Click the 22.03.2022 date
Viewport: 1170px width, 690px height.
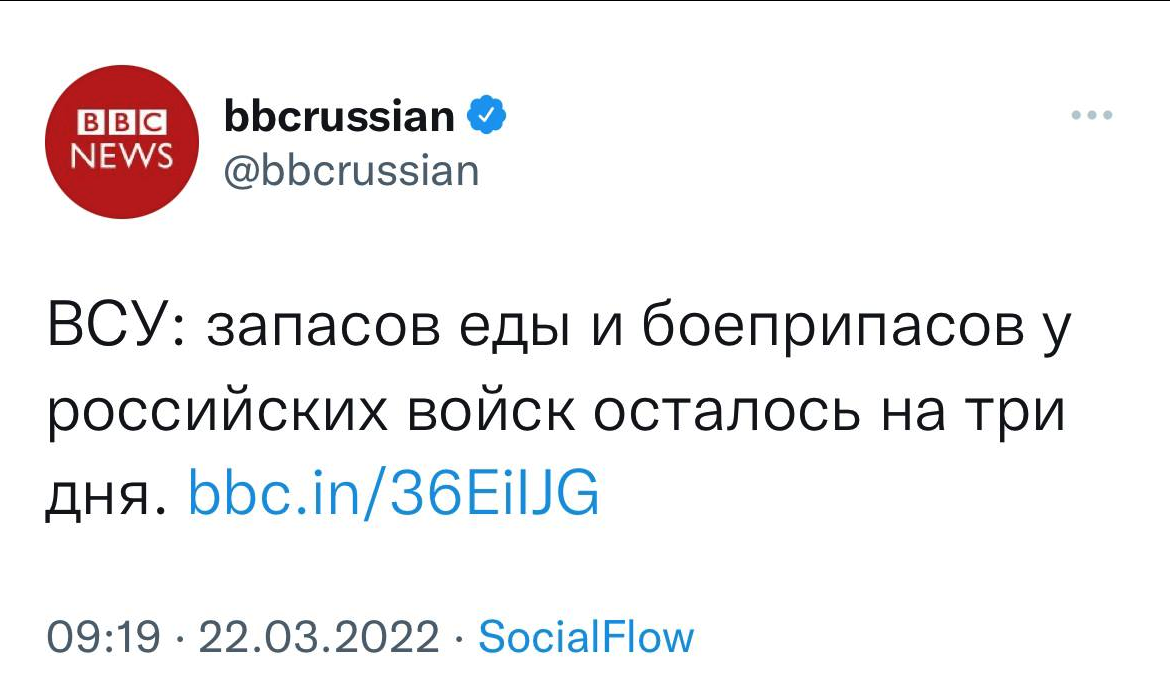[320, 637]
